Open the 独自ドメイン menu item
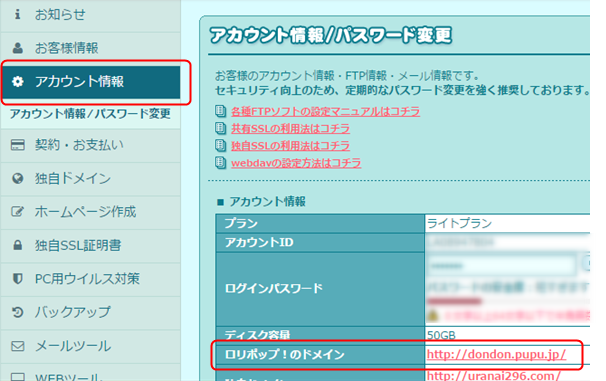The image size is (606, 381). coord(90,179)
